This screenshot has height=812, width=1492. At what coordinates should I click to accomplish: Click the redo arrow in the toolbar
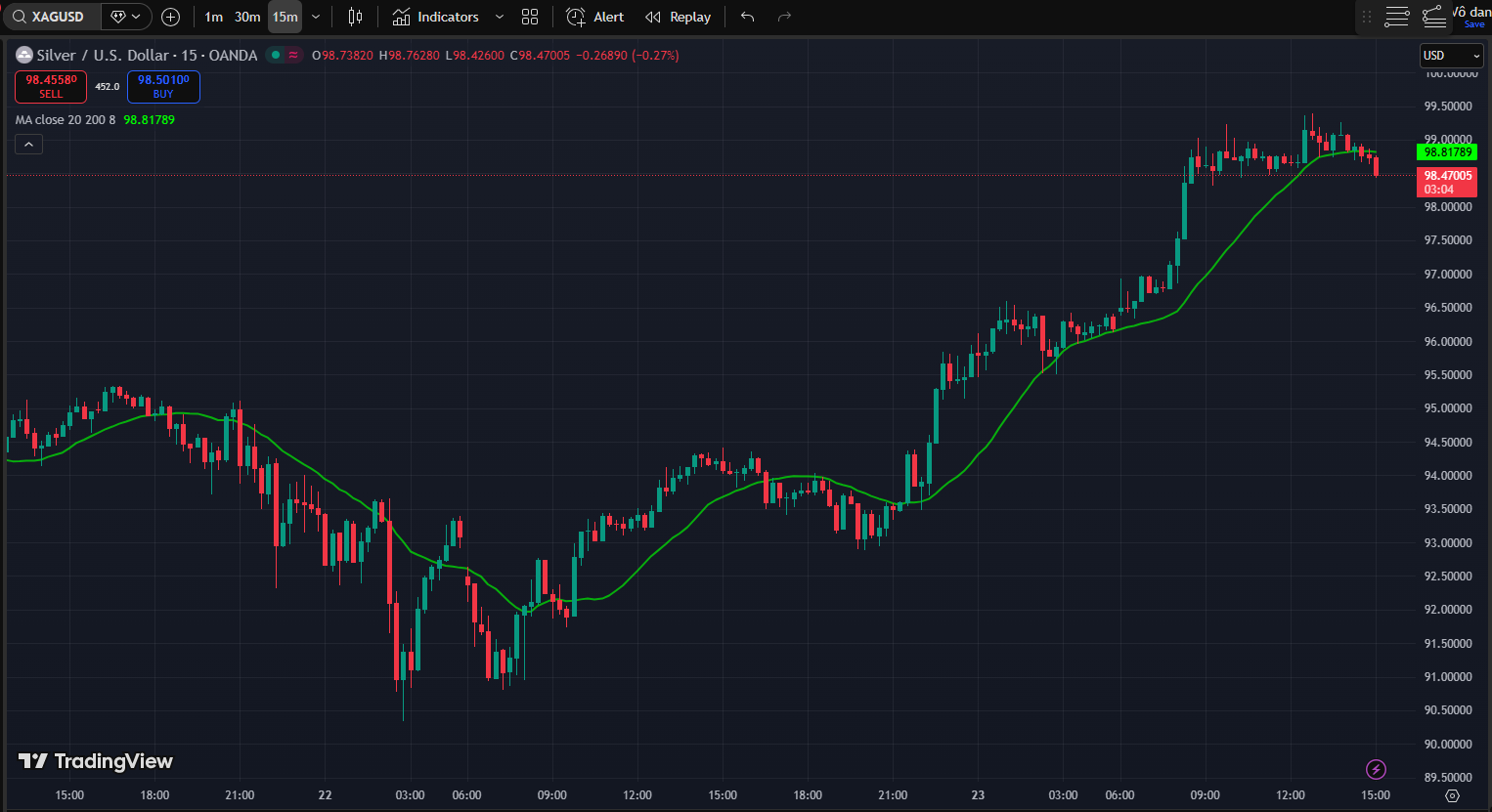click(x=784, y=17)
